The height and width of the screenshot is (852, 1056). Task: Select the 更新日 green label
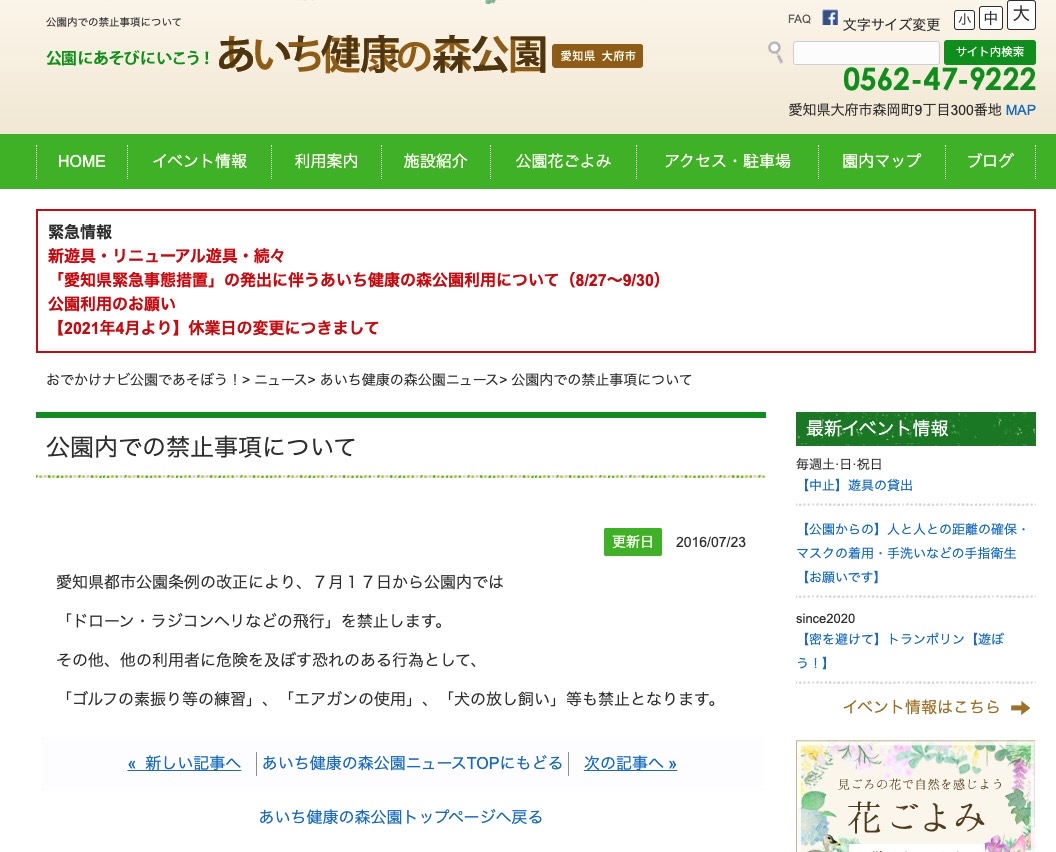(632, 542)
